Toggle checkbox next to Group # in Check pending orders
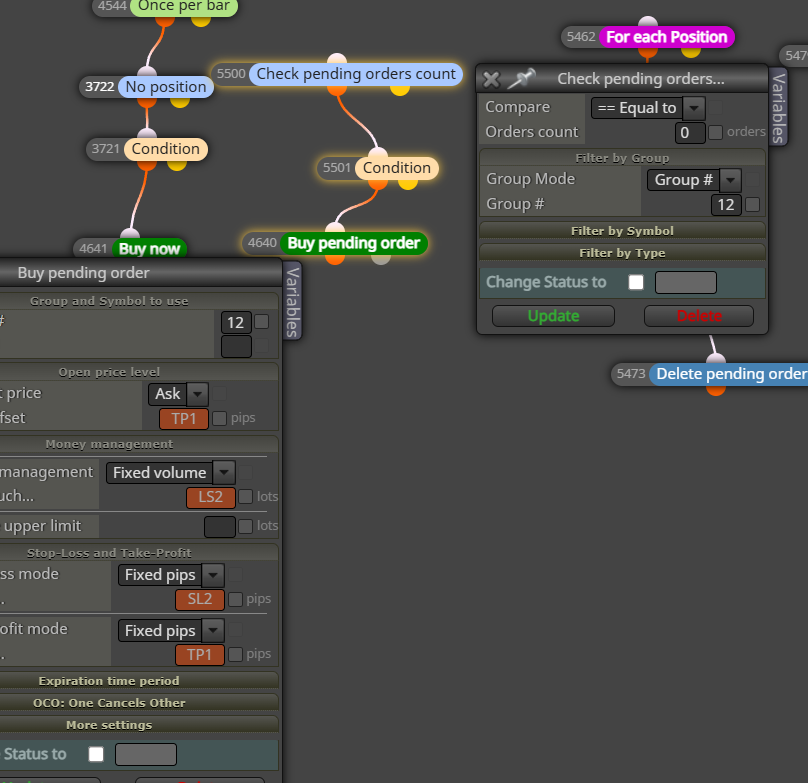This screenshot has width=808, height=783. 752,205
